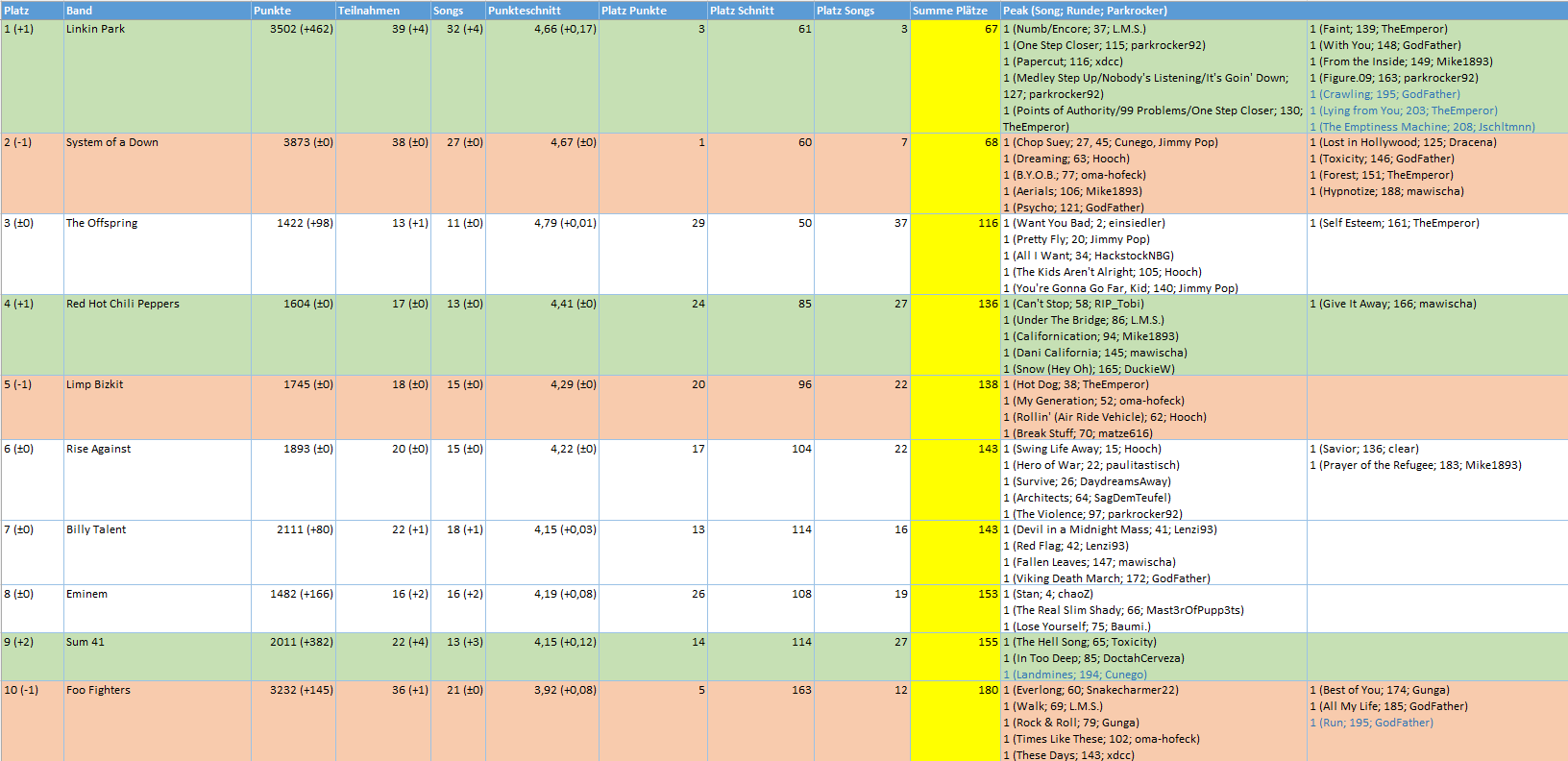Click entry 'Give It Away; 166; mawischa'
This screenshot has height=761, width=1568.
pos(1393,304)
